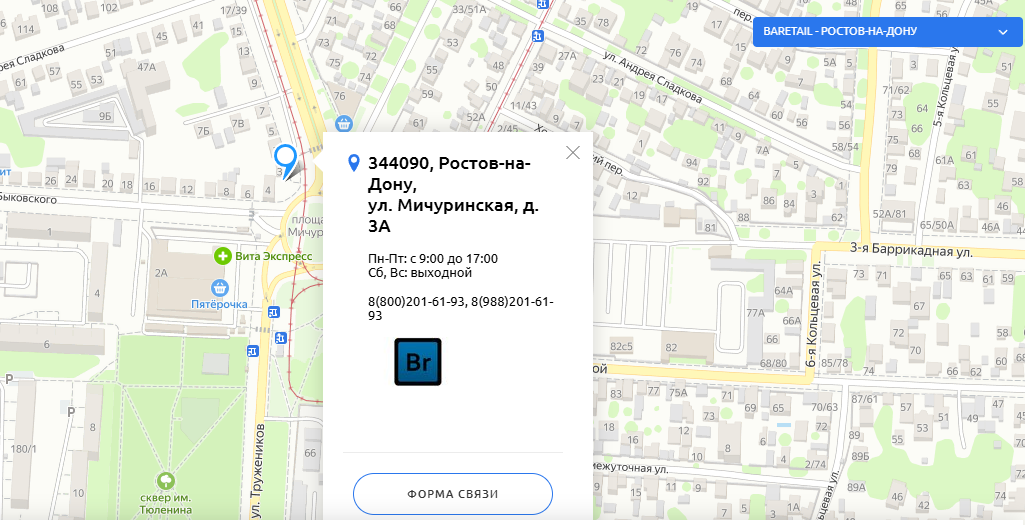Click house number 17/39 on the map
Screen dimensions: 1025x525
(233, 10)
